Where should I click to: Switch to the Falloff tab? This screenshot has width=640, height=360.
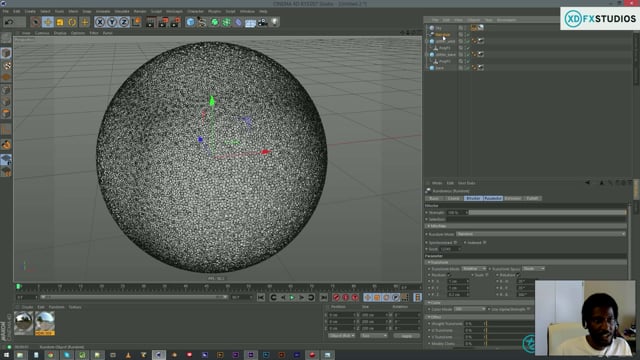[532, 198]
